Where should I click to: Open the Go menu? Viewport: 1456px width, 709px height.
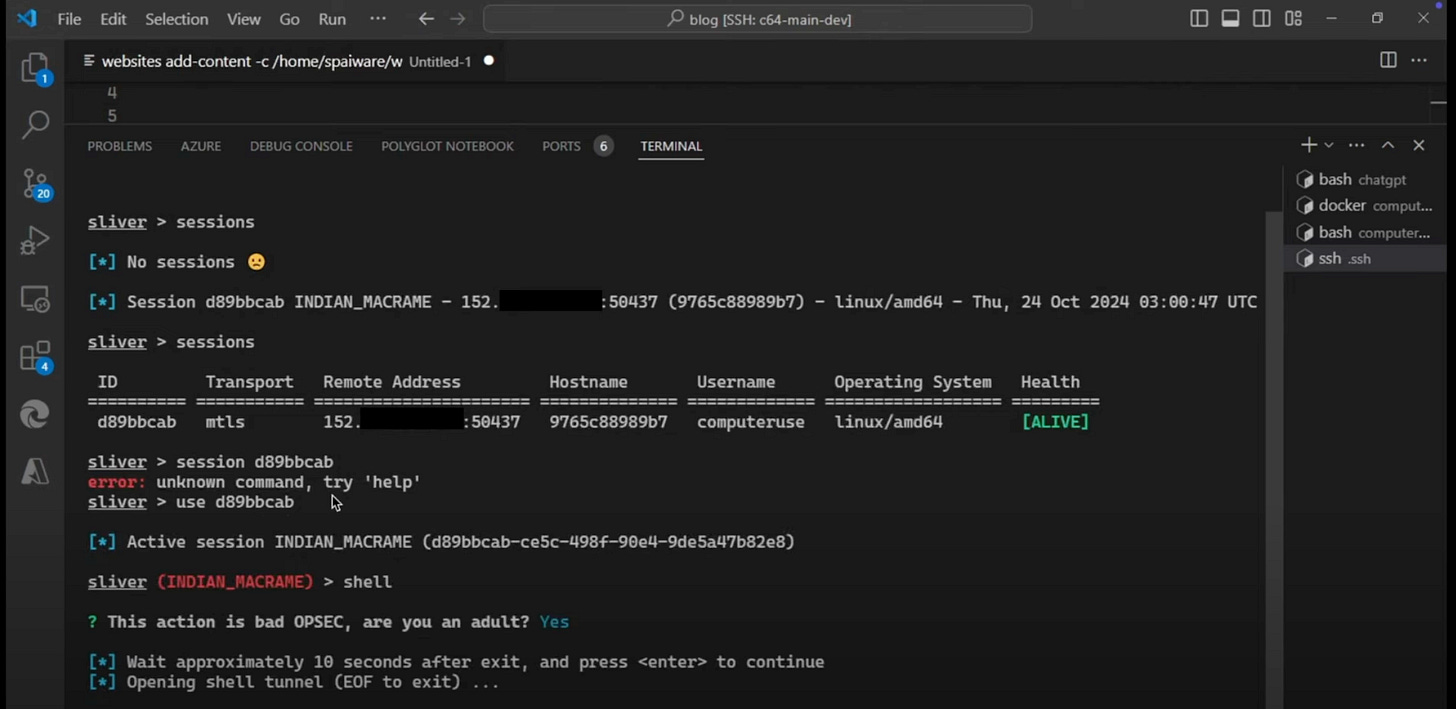pyautogui.click(x=290, y=19)
